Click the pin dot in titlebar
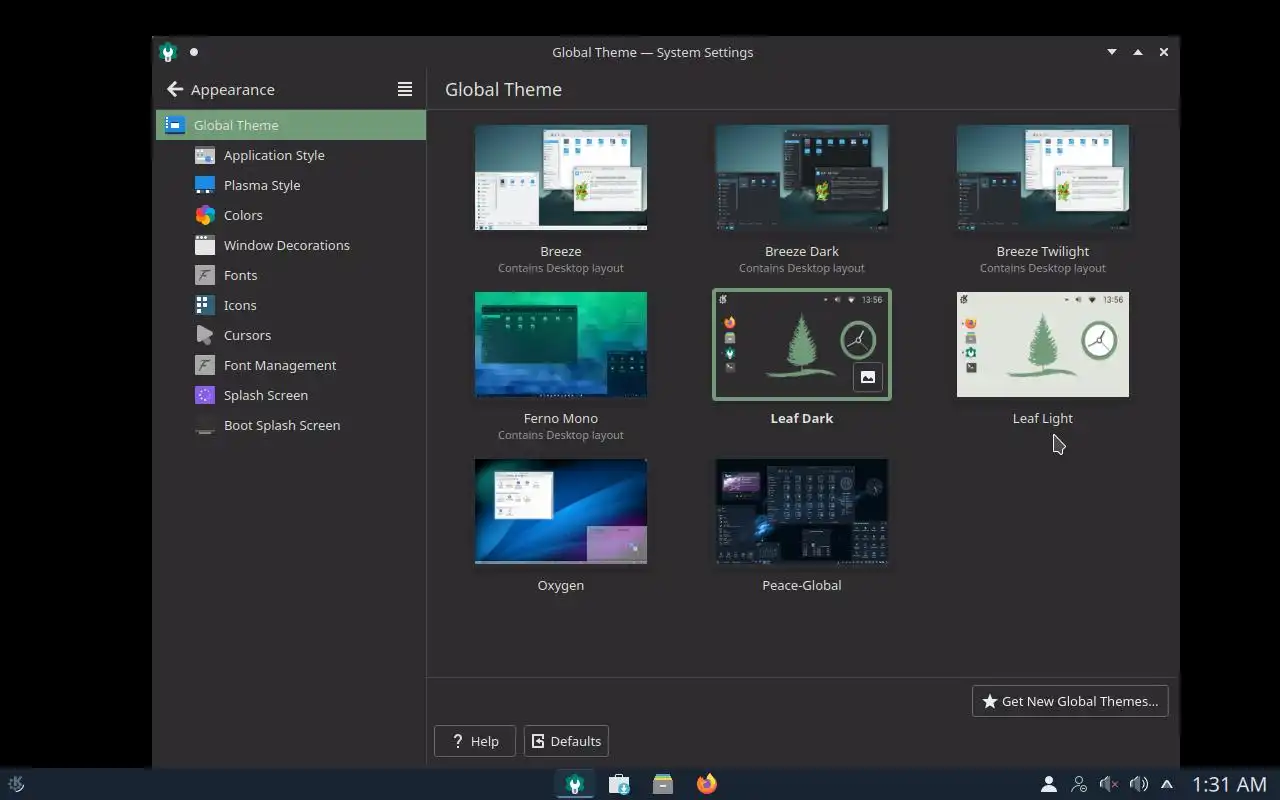The height and width of the screenshot is (800, 1280). 194,52
